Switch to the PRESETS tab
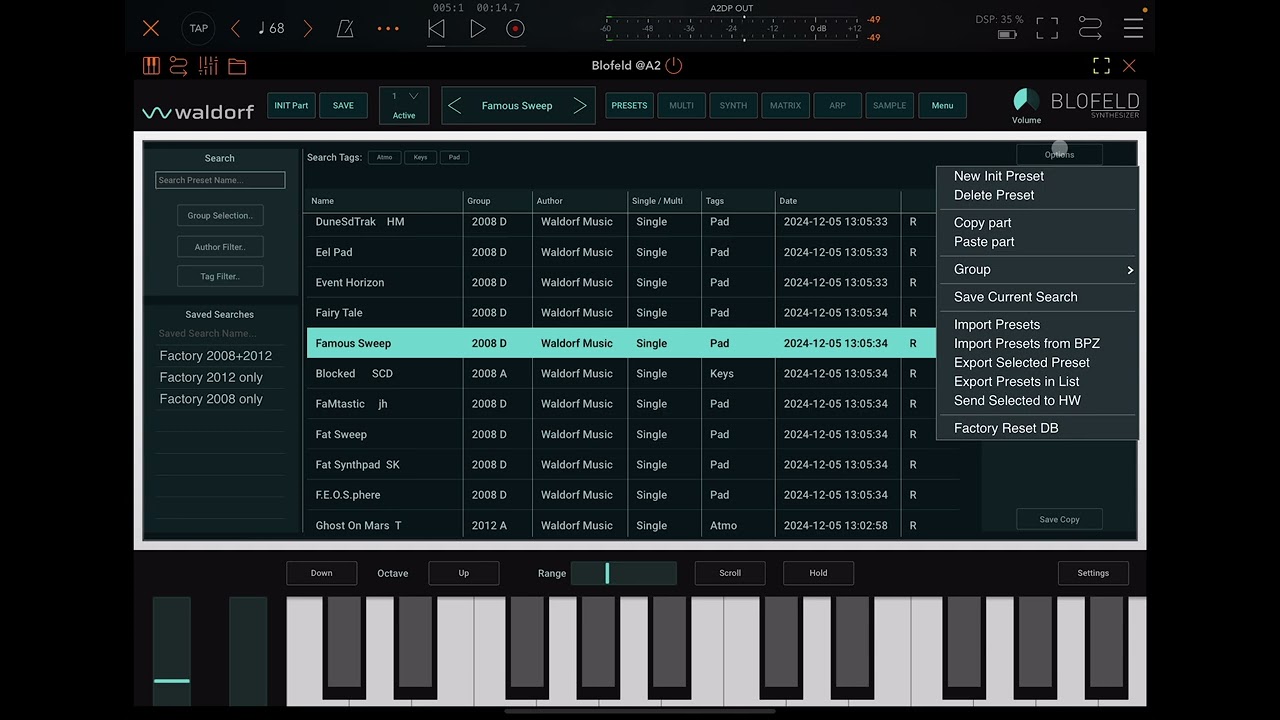 click(x=629, y=105)
